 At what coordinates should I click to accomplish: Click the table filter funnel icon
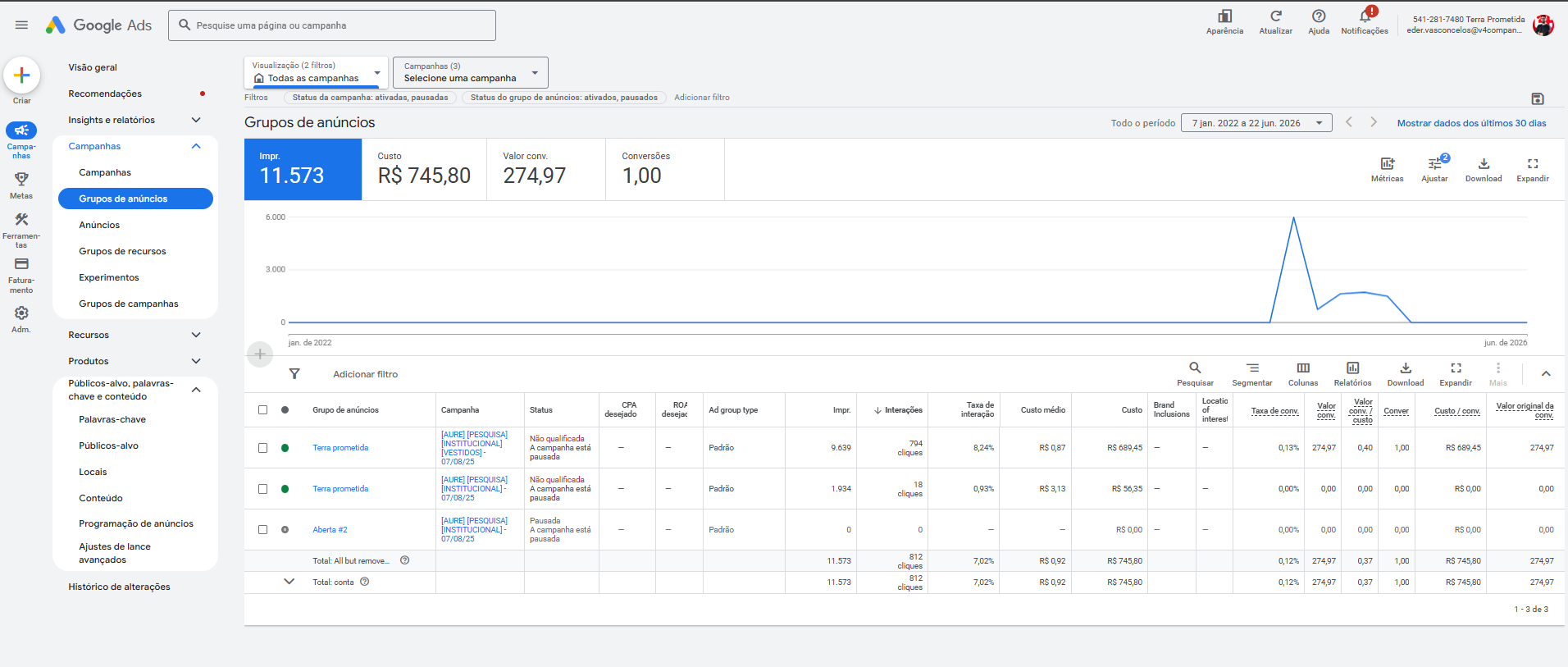click(x=294, y=374)
